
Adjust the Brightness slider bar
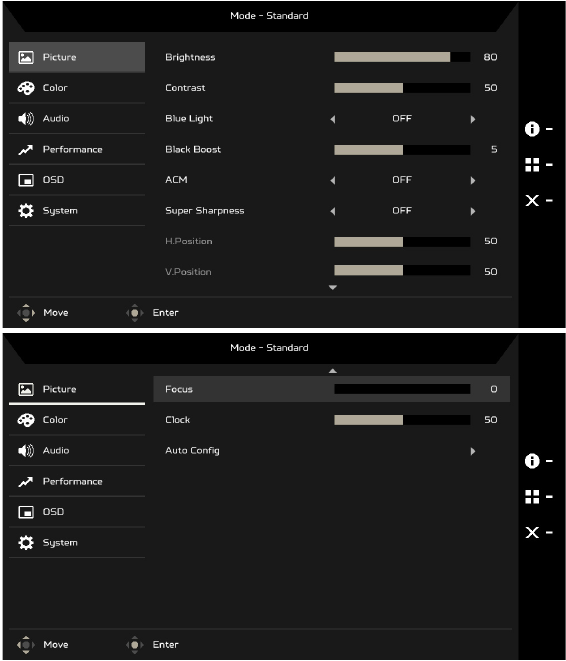tap(402, 57)
